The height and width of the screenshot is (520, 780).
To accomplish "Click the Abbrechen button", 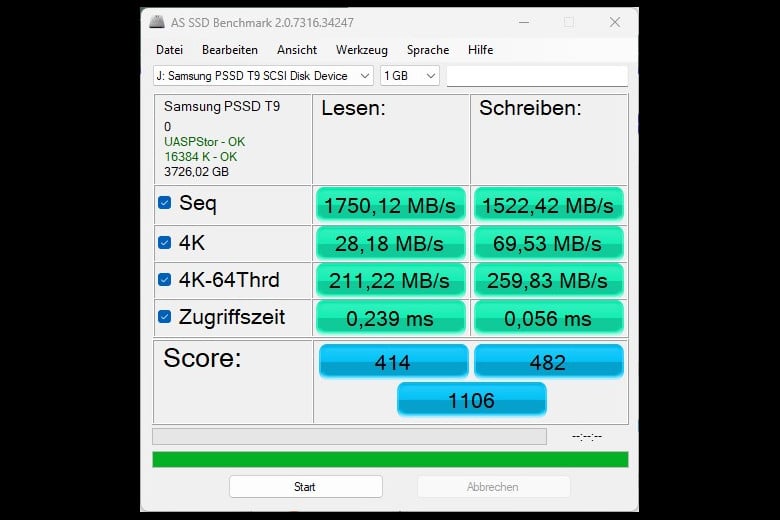I will (493, 487).
